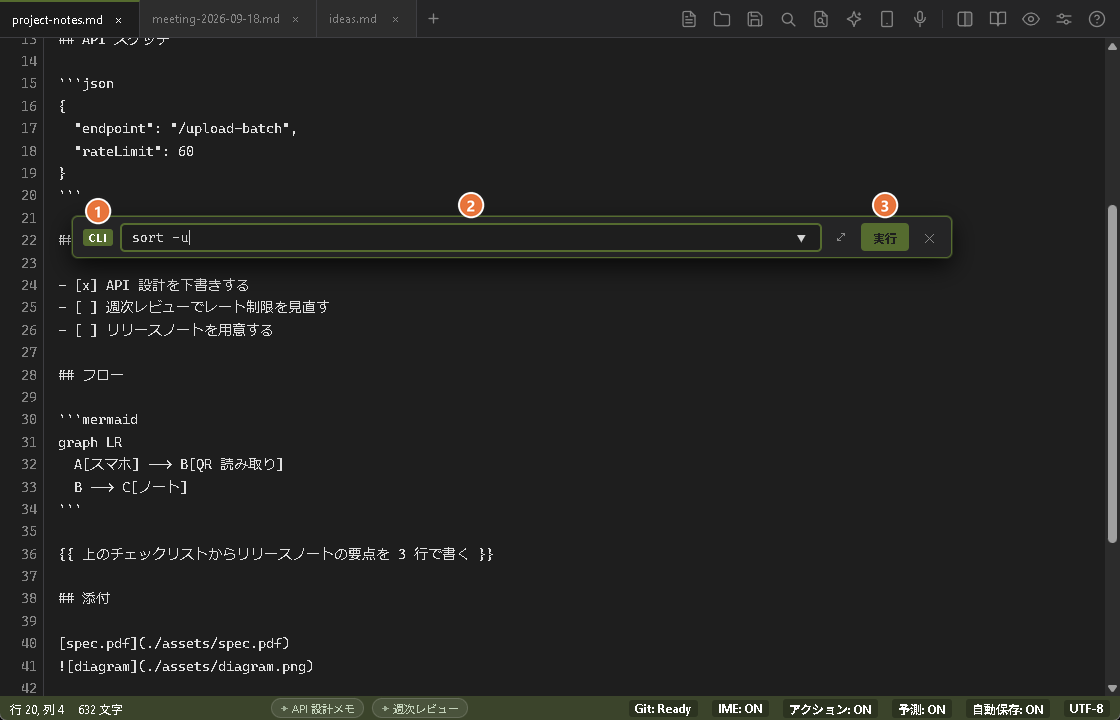Click the Git: Ready status indicator
Image resolution: width=1120 pixels, height=720 pixels.
coord(662,709)
